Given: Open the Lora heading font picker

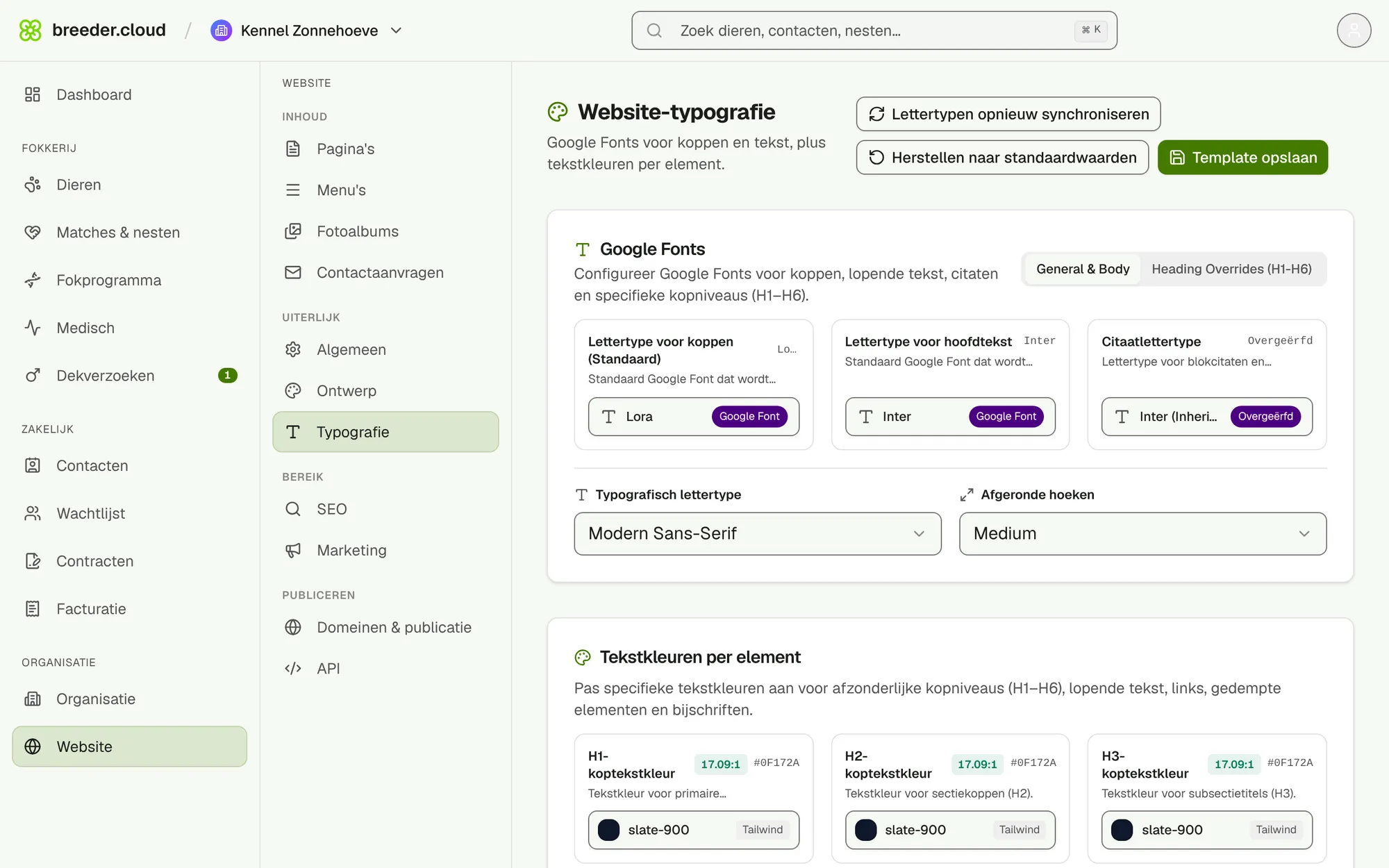Looking at the screenshot, I should [x=693, y=417].
